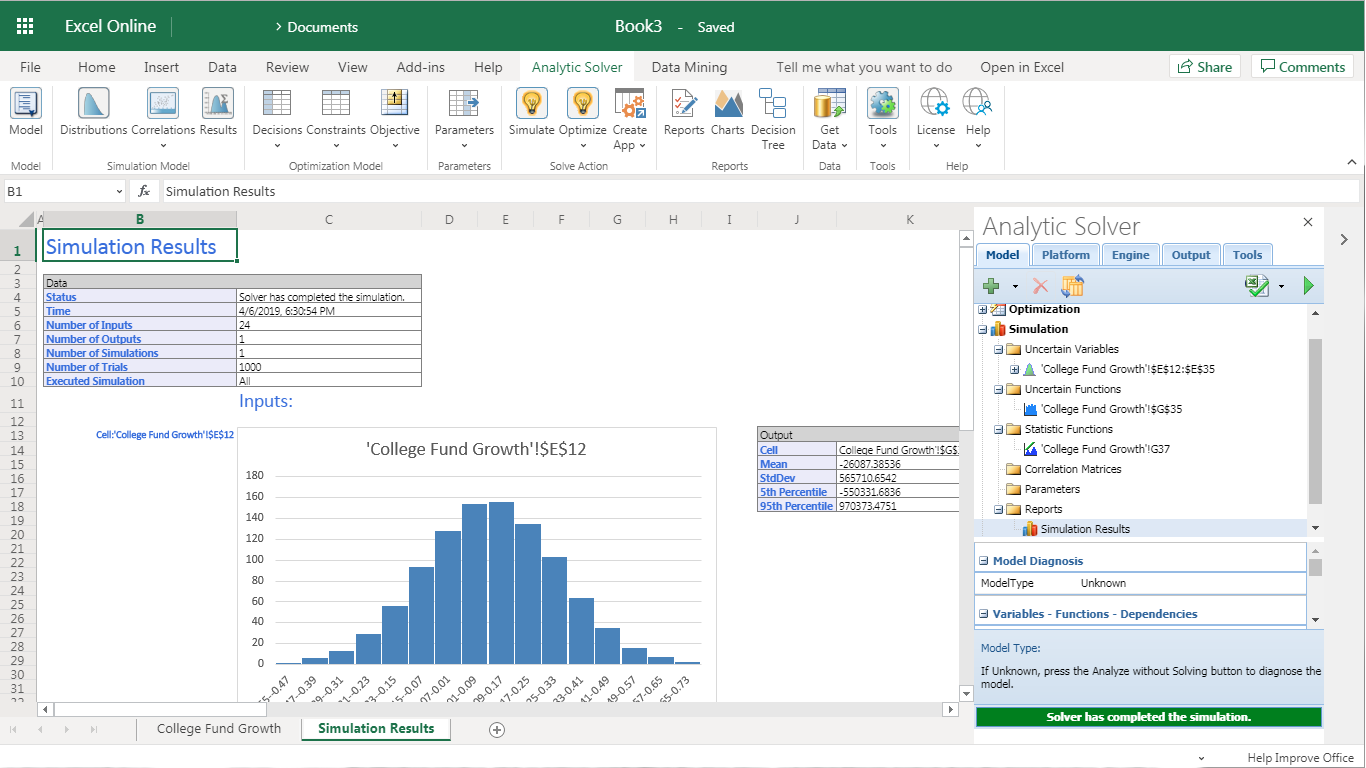Click the red X delete icon in Solver pane
The image size is (1366, 768).
click(x=1040, y=287)
